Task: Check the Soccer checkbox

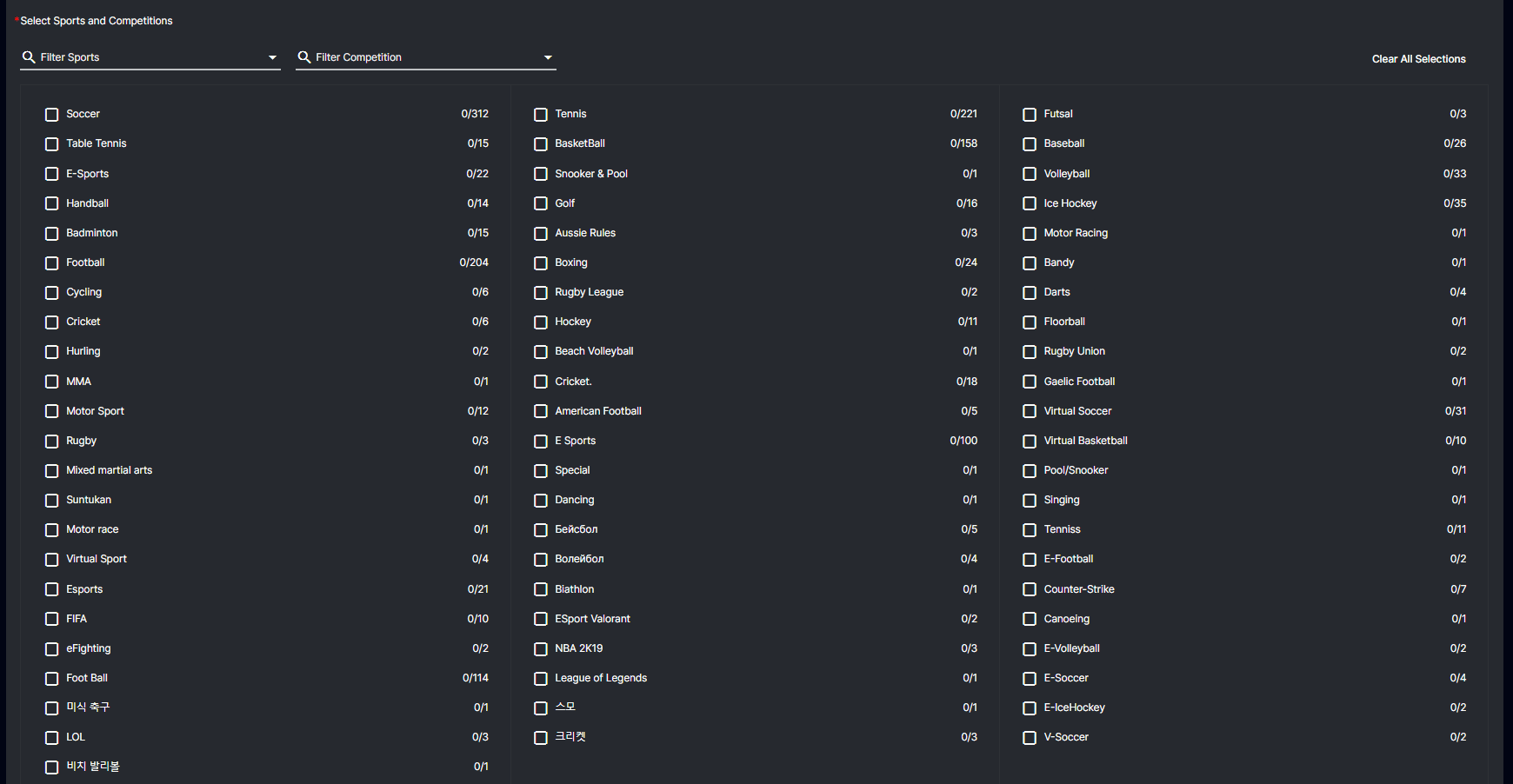Action: (52, 115)
